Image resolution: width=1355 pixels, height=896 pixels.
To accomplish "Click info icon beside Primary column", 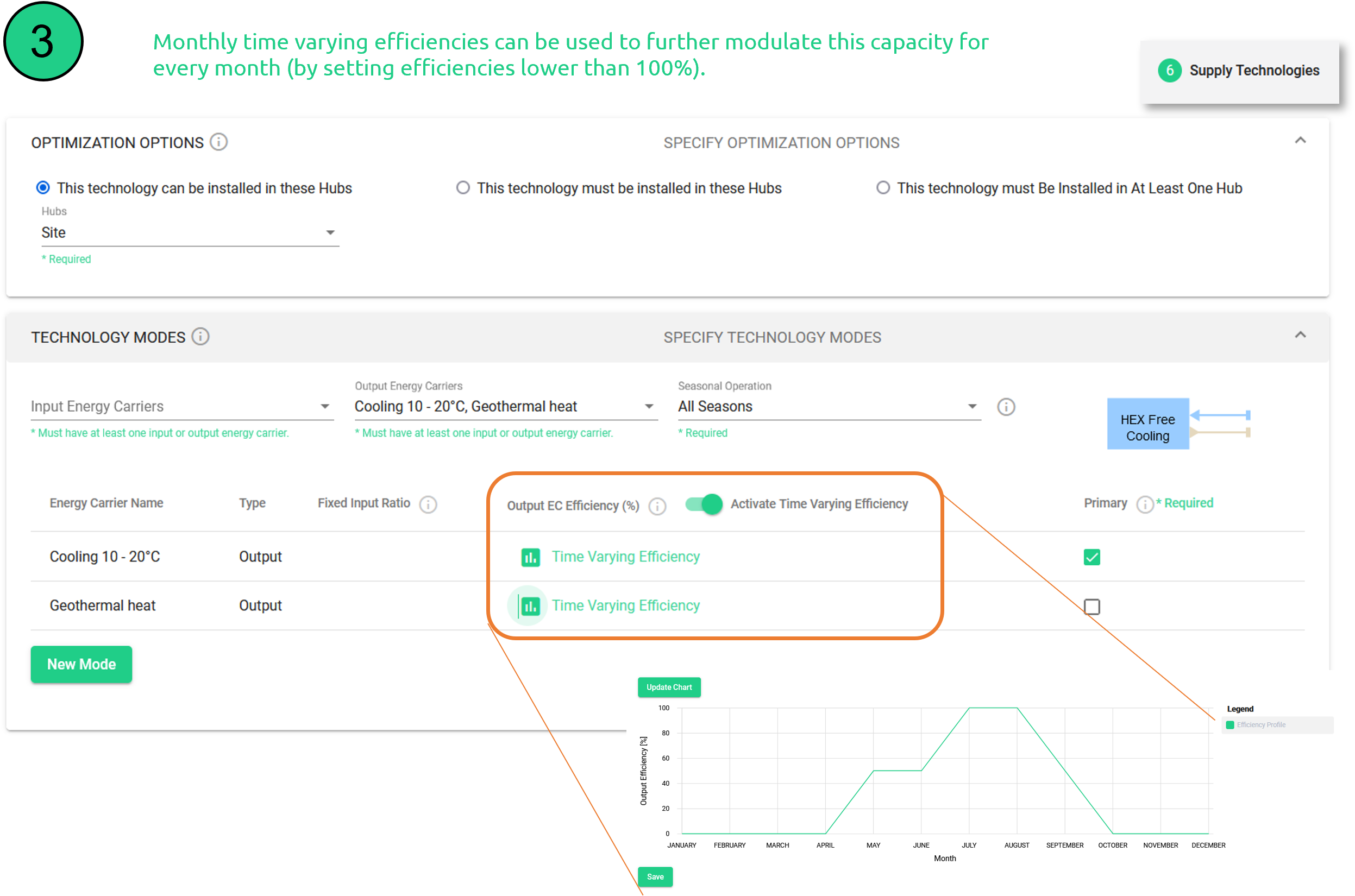I will click(x=1144, y=504).
